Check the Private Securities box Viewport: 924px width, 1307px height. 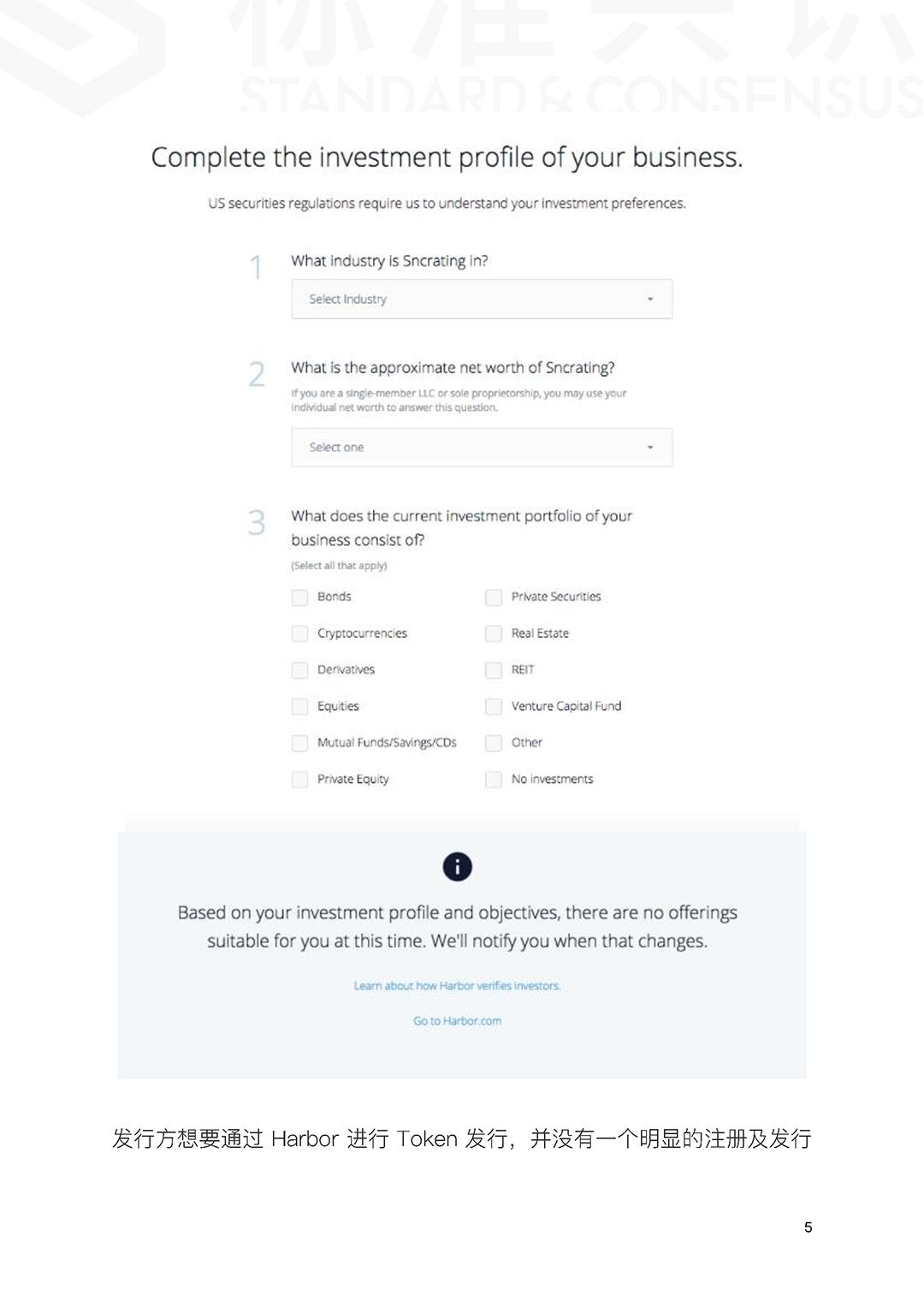pos(494,597)
